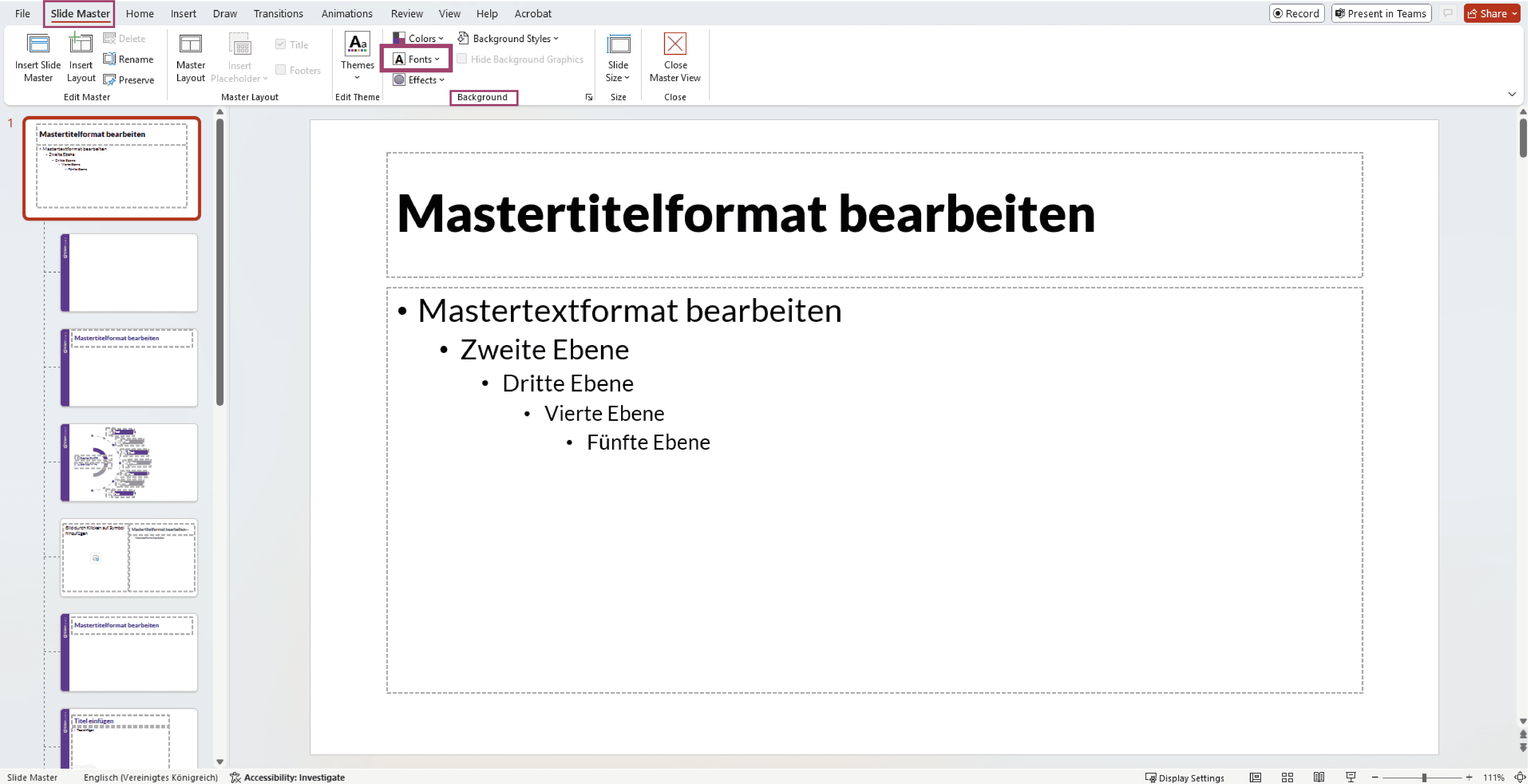The height and width of the screenshot is (784, 1528).
Task: Start Slide Show from status bar
Action: click(x=1351, y=777)
